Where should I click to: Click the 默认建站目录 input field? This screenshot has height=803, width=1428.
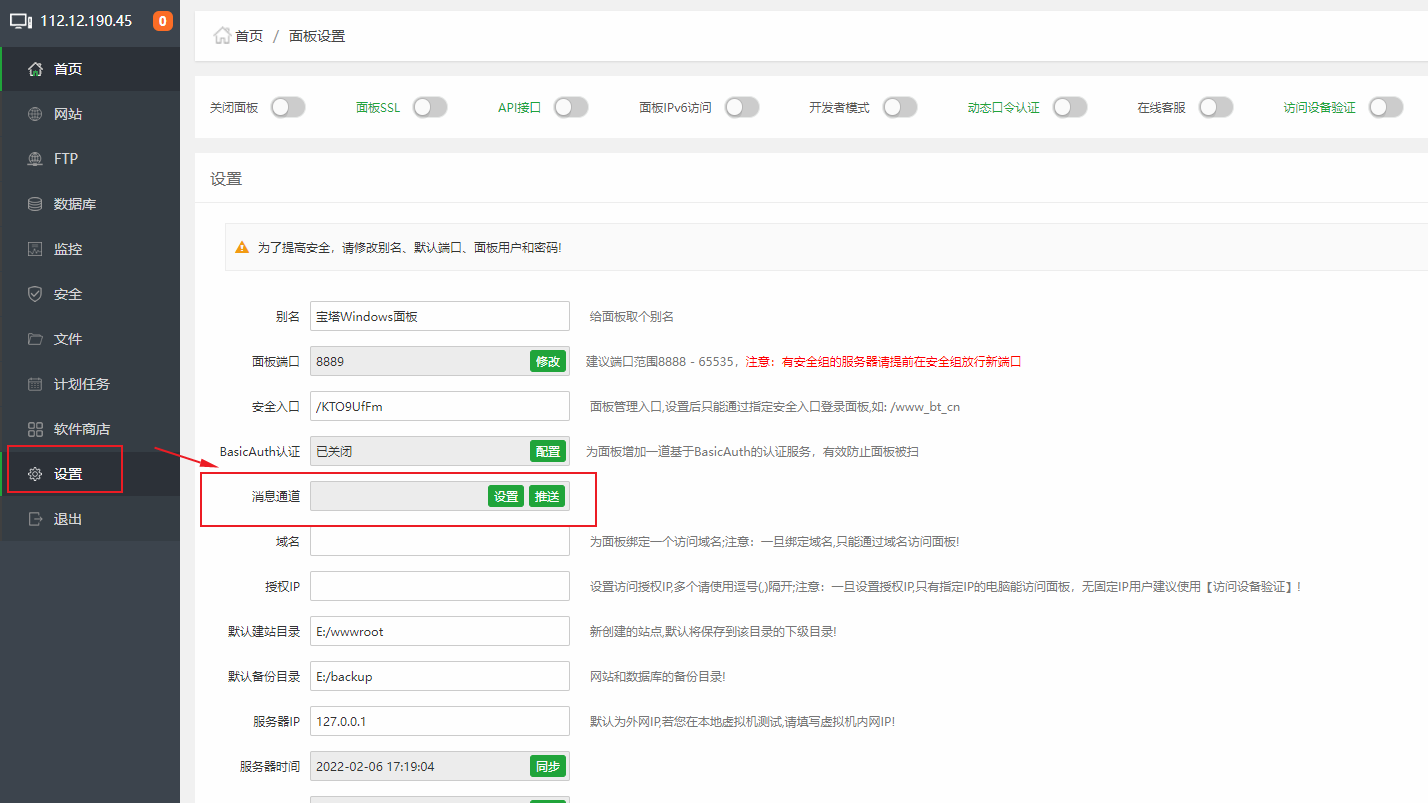(440, 631)
